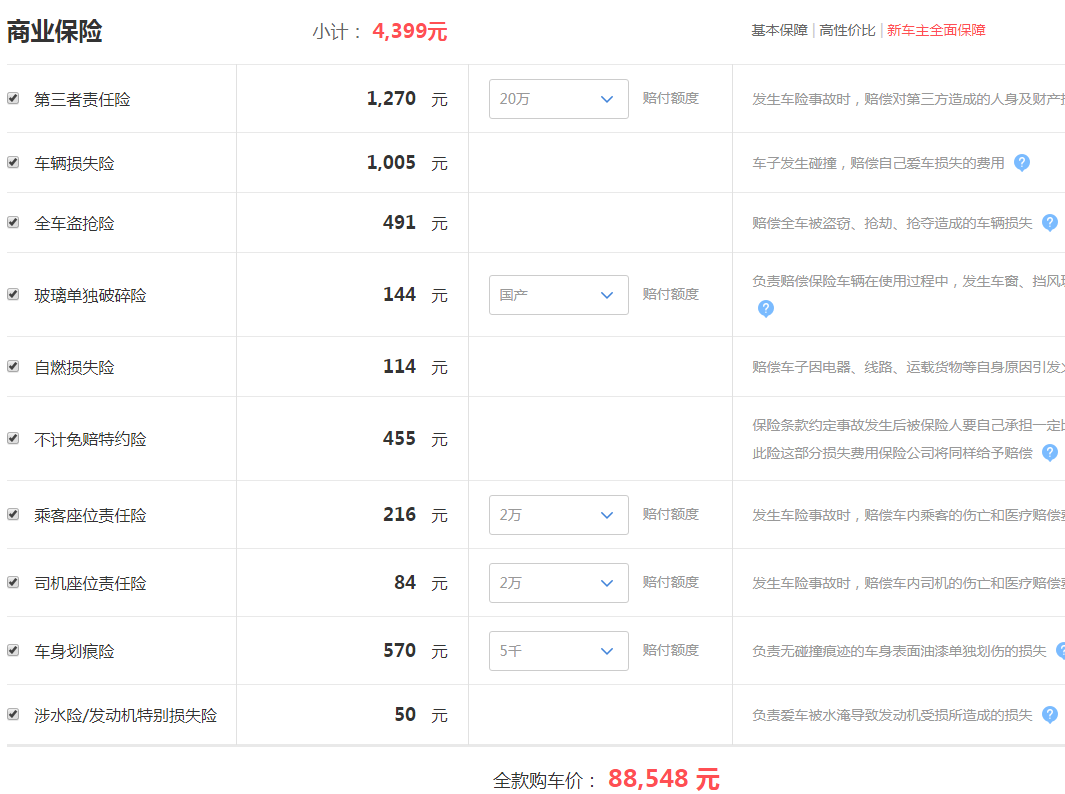Disable 自燃损失险 checkbox
This screenshot has height=794, width=1065.
click(13, 366)
